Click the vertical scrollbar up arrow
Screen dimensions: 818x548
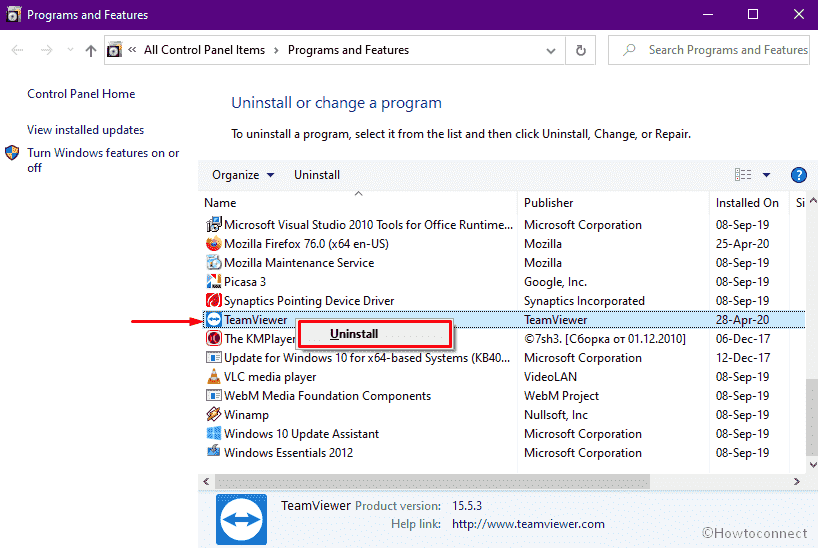(813, 201)
